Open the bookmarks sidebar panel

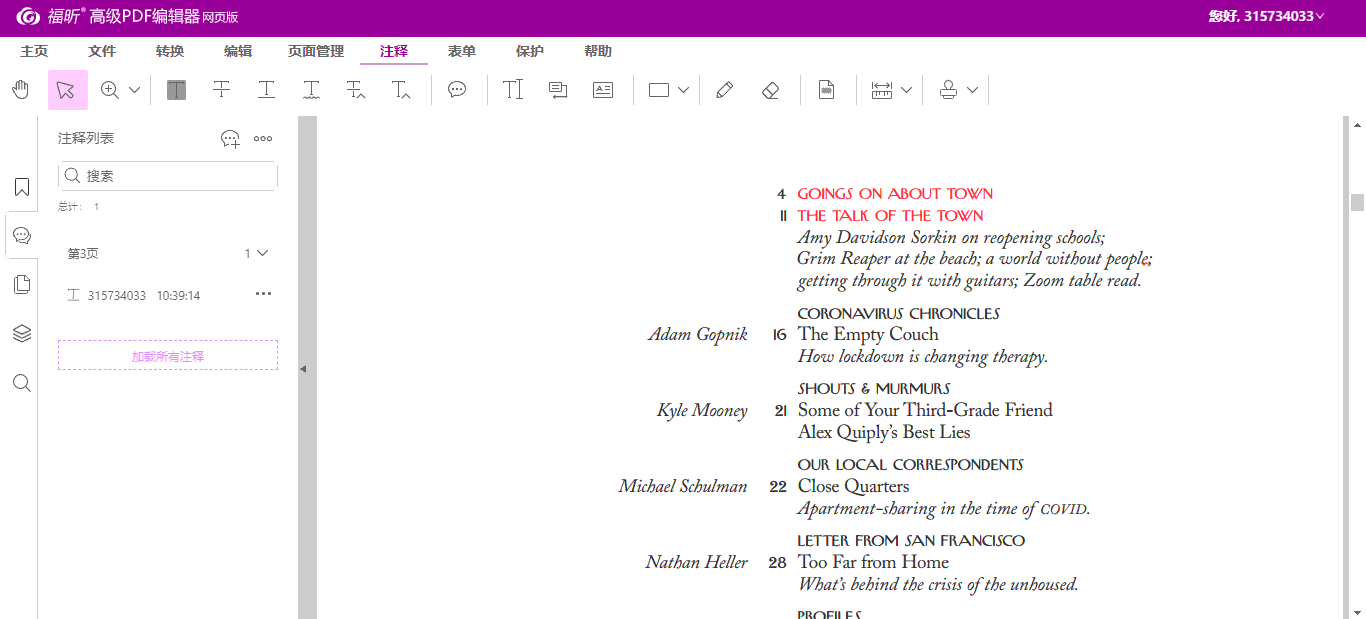[x=21, y=187]
